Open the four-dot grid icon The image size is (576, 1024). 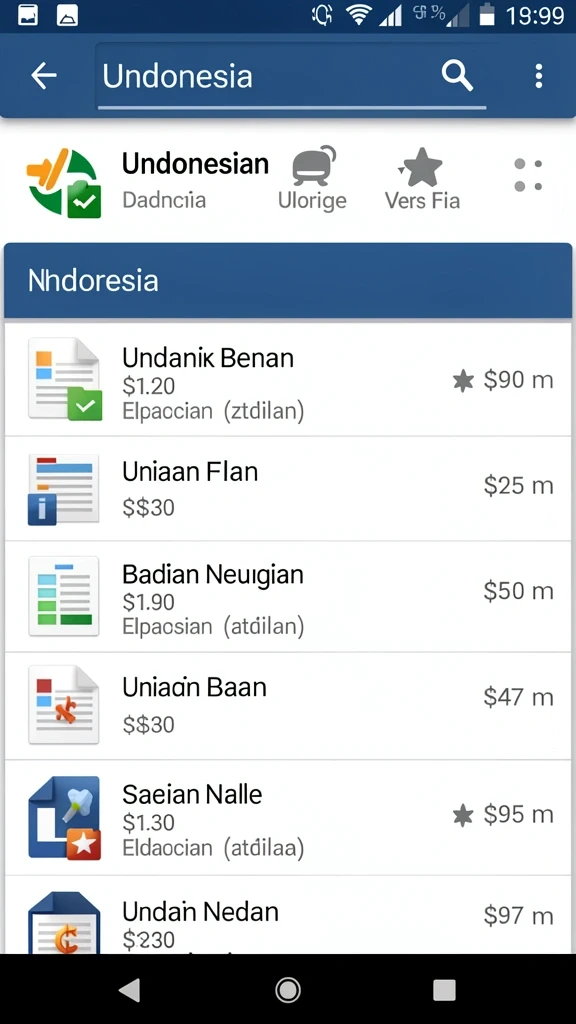tap(528, 175)
